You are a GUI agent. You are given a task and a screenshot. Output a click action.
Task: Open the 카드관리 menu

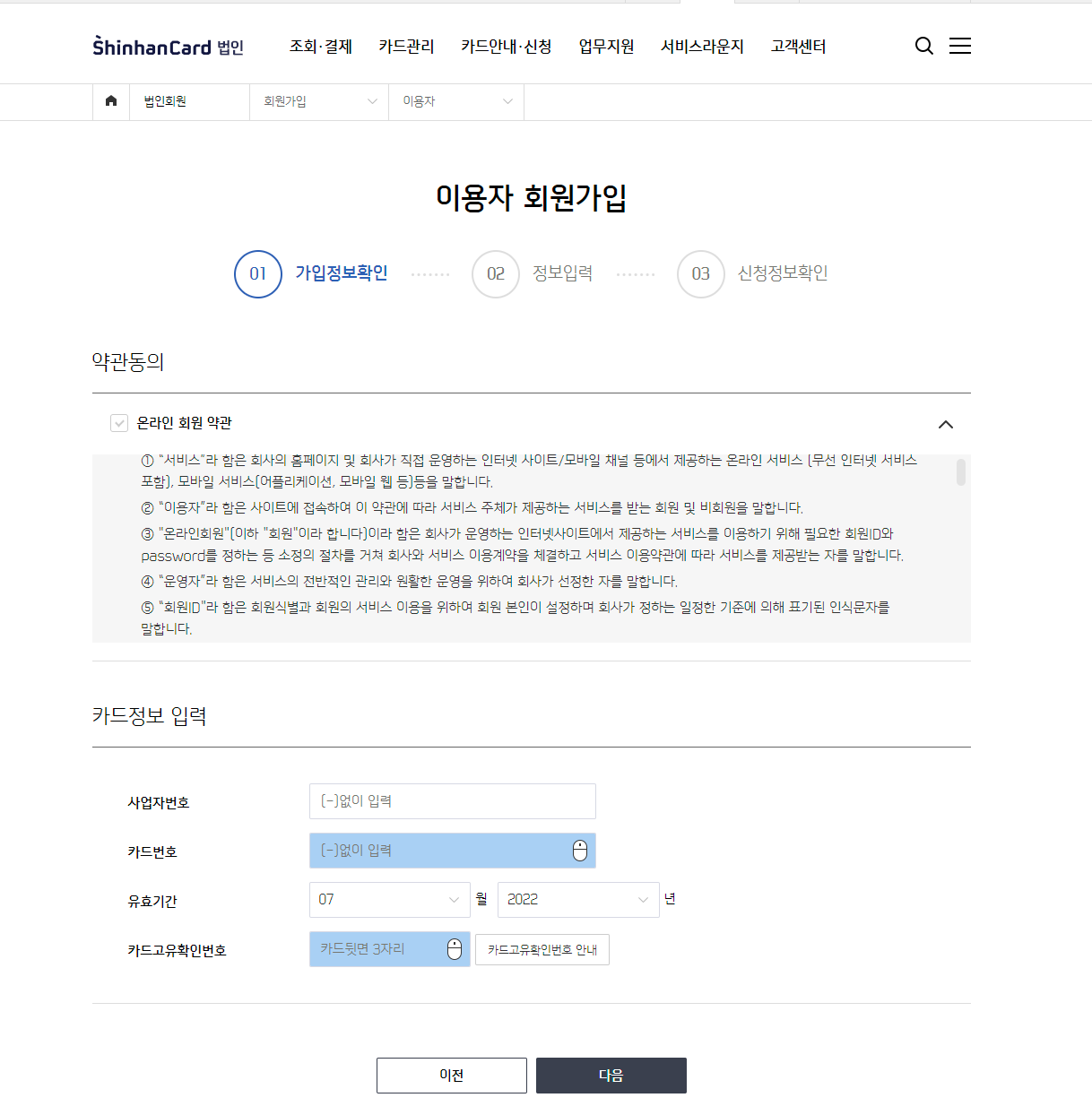pos(406,47)
